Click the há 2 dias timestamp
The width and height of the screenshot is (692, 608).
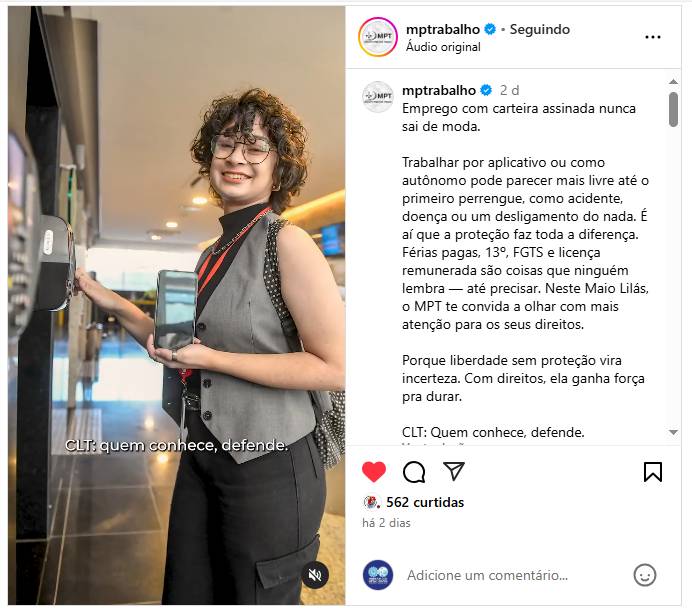tap(386, 523)
